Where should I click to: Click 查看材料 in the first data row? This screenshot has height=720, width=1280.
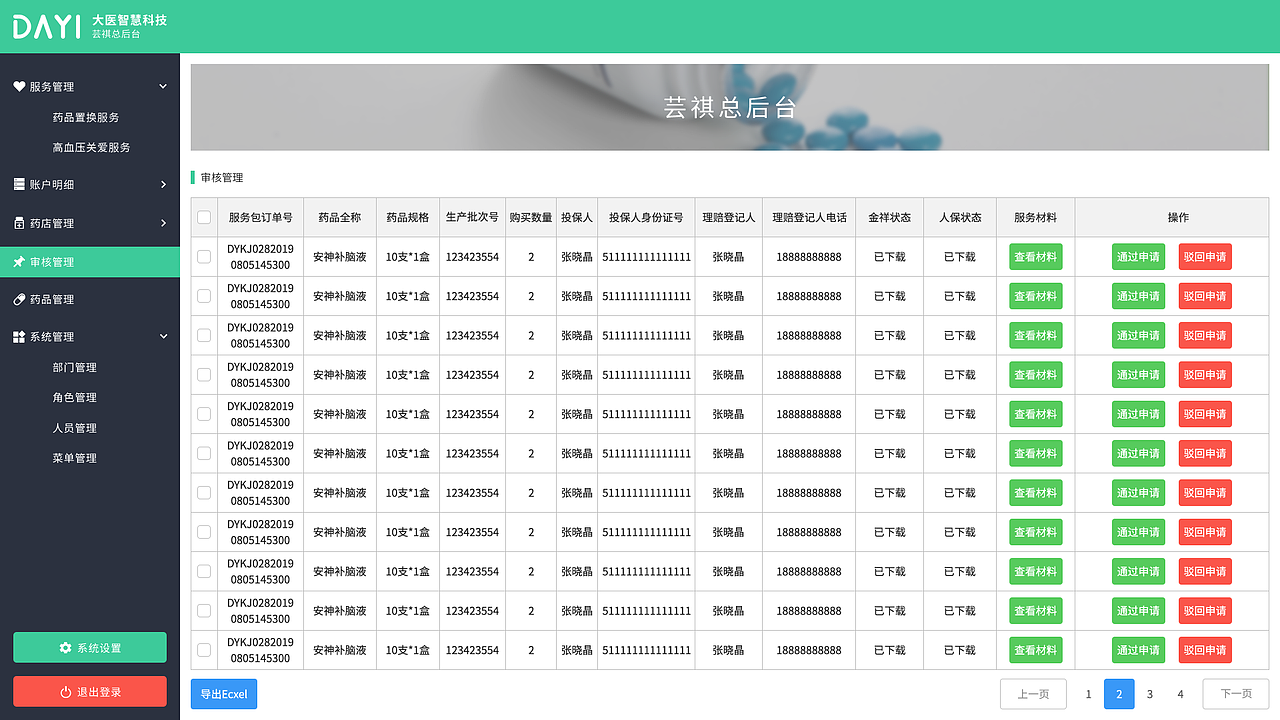[x=1036, y=257]
